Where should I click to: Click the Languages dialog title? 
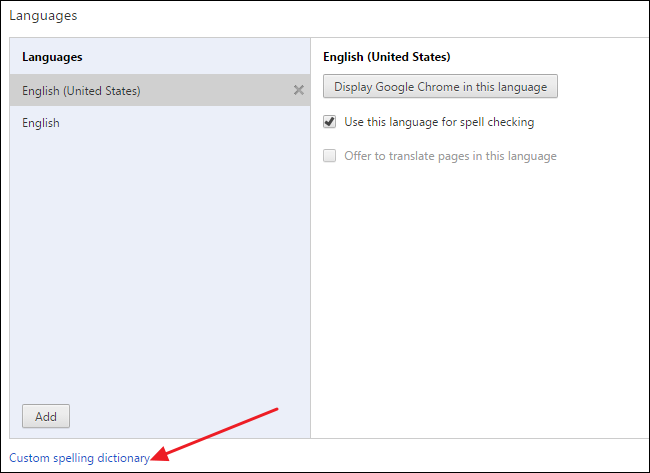[x=43, y=16]
